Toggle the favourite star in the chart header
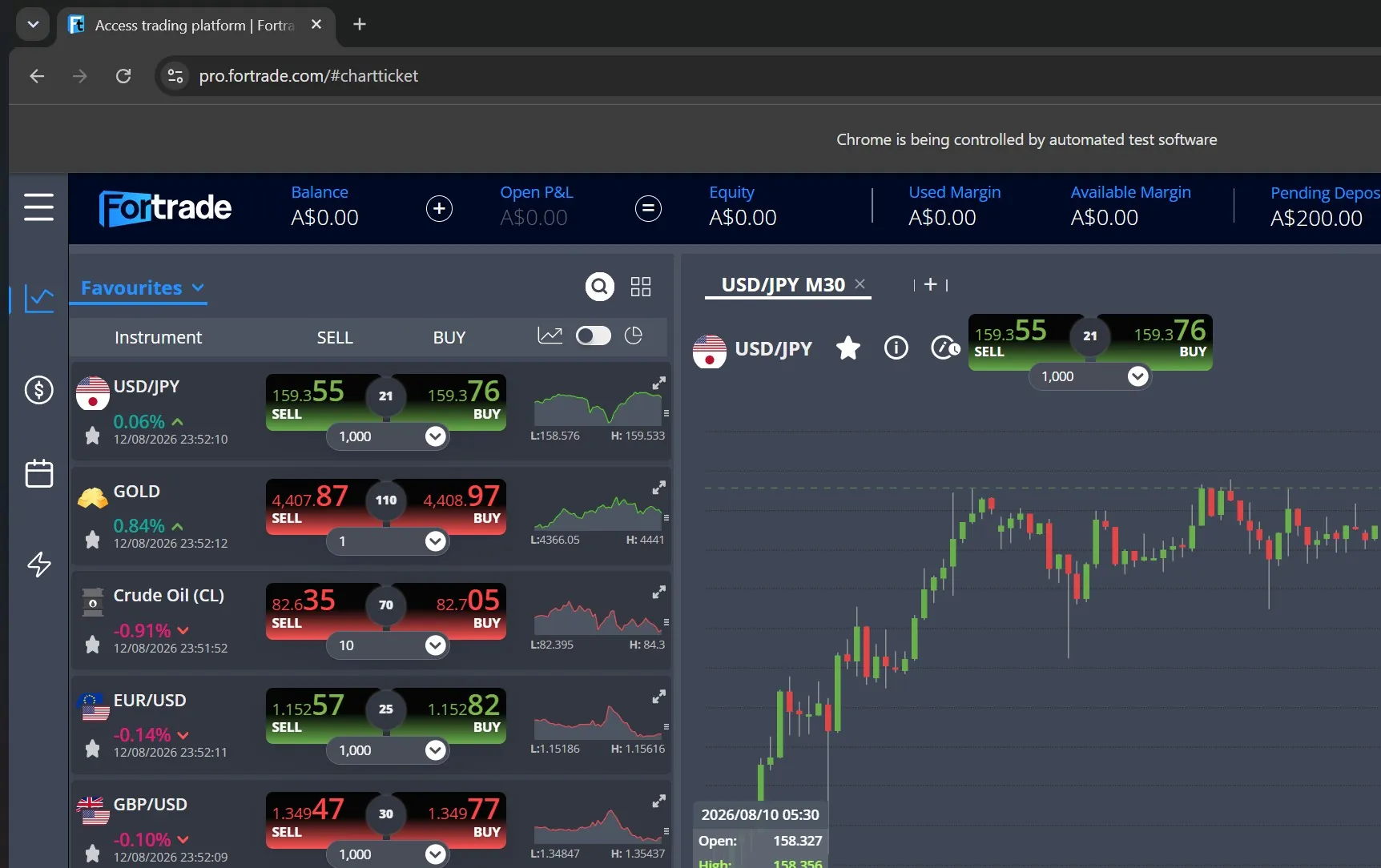This screenshot has height=868, width=1381. click(848, 348)
